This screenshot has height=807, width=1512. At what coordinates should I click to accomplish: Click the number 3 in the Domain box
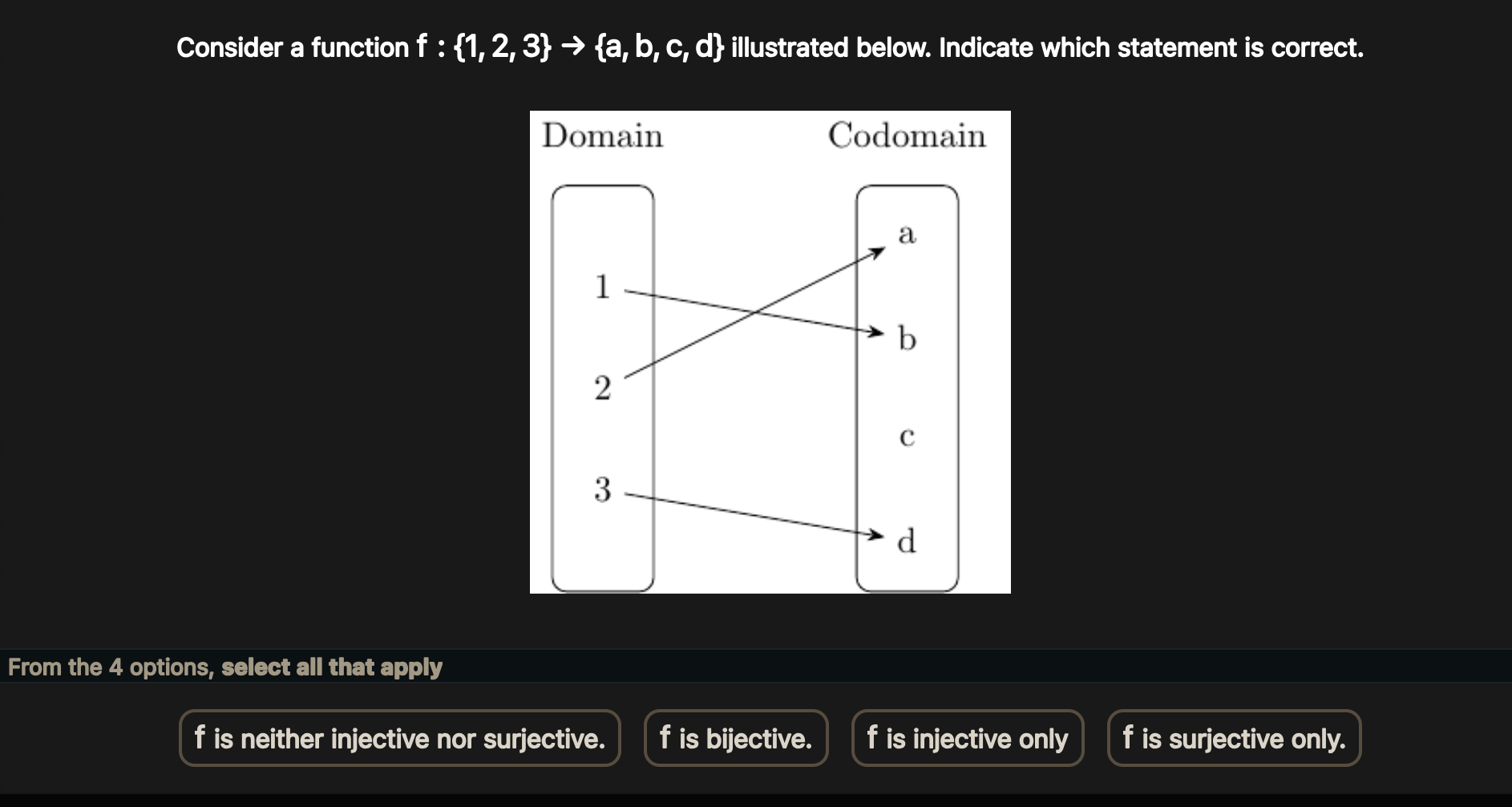pyautogui.click(x=602, y=489)
